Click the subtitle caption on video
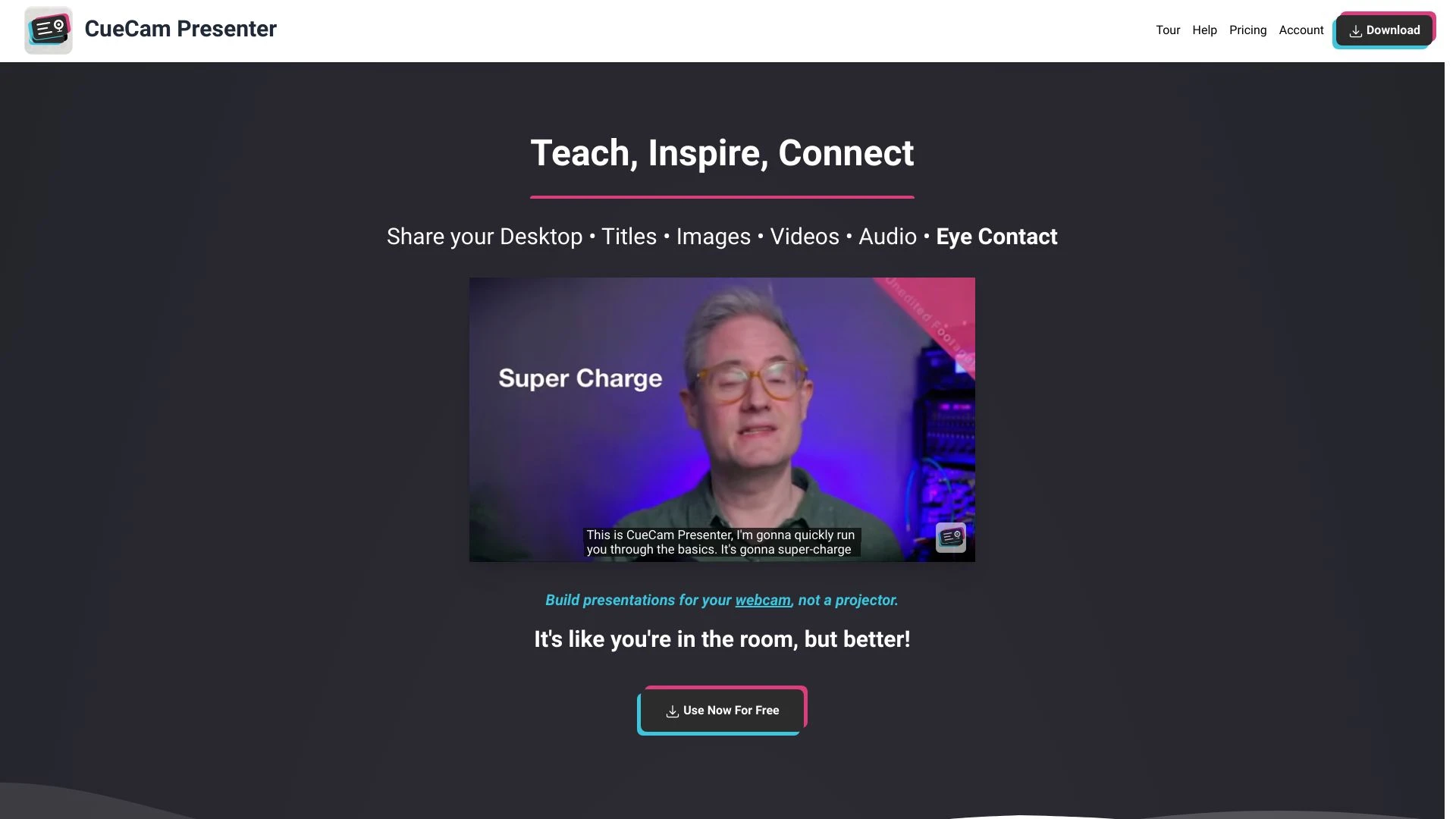The width and height of the screenshot is (1456, 819). 720,541
